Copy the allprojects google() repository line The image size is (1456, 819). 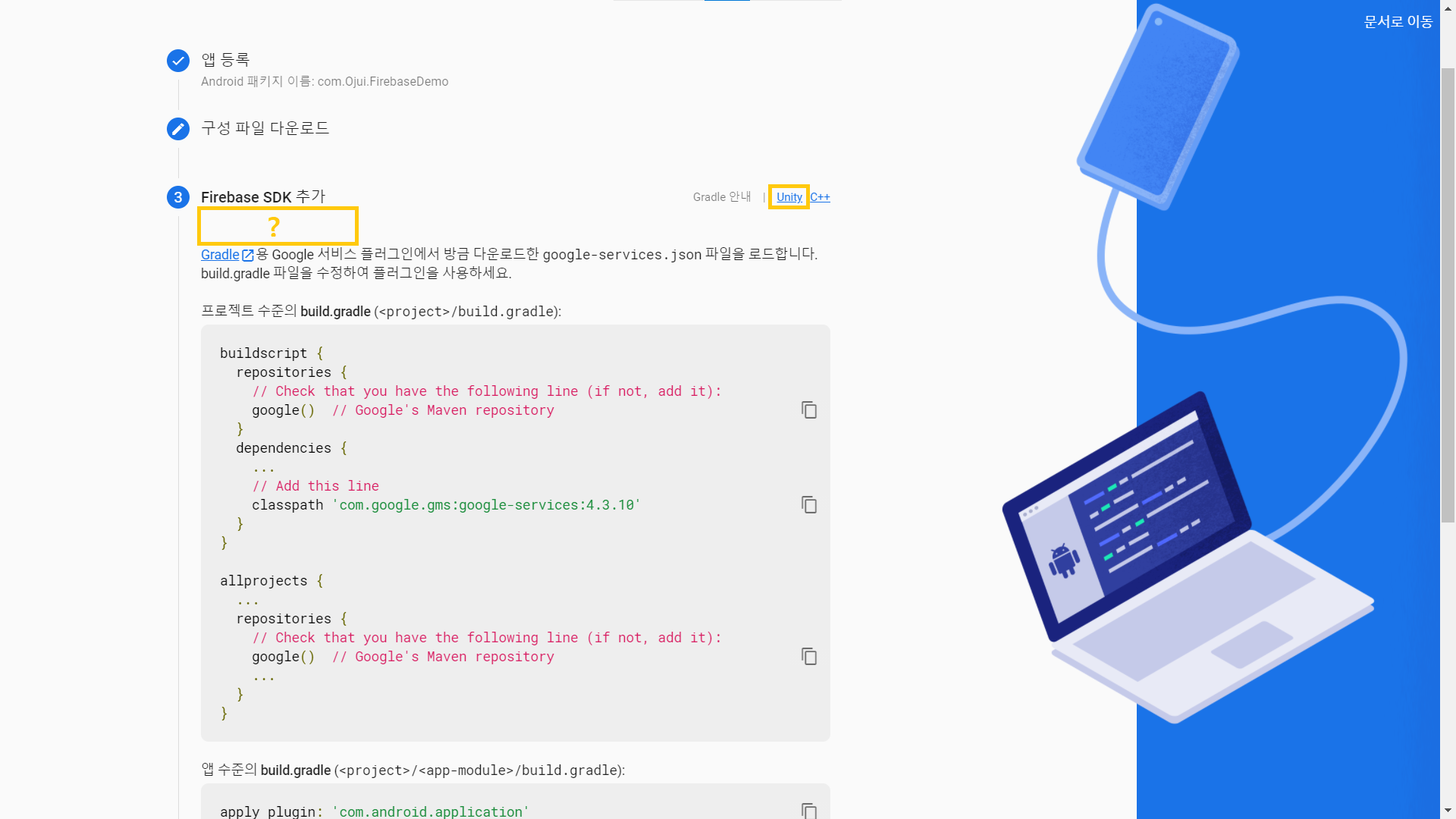809,657
